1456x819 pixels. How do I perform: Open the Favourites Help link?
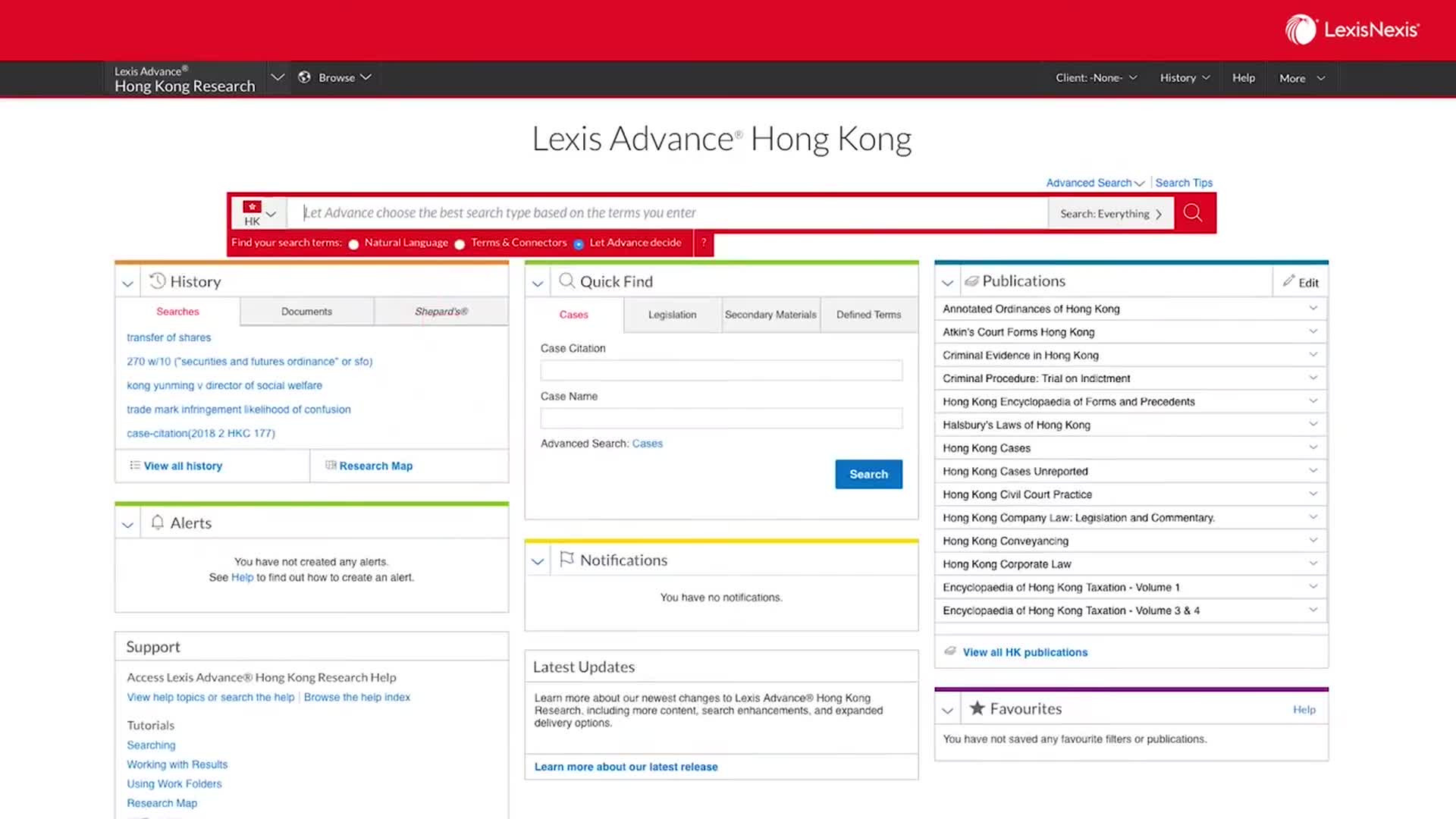pyautogui.click(x=1304, y=710)
